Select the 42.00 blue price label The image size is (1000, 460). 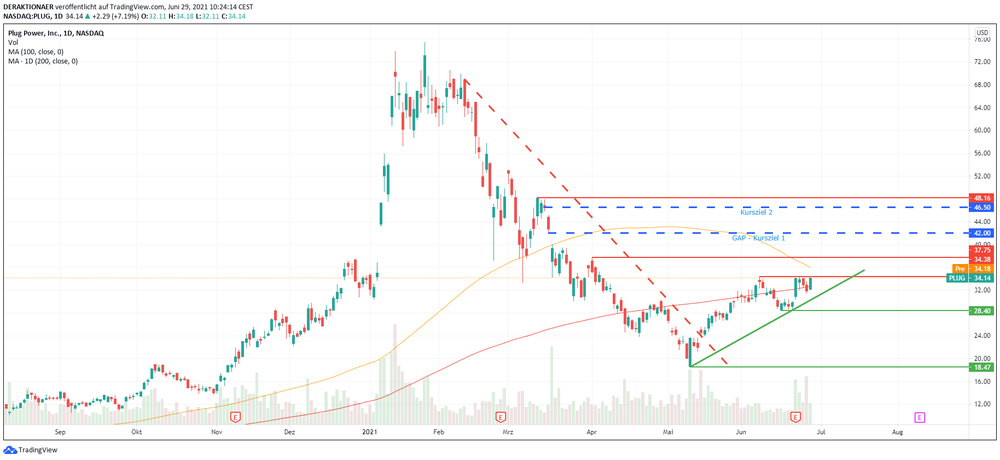(982, 234)
